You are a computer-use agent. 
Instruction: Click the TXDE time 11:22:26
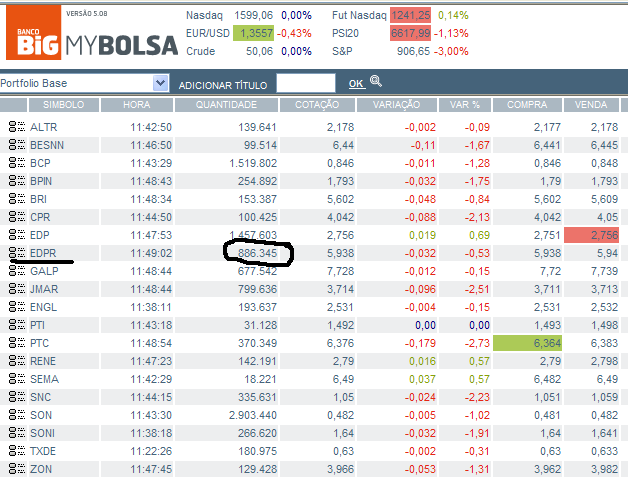(151, 451)
